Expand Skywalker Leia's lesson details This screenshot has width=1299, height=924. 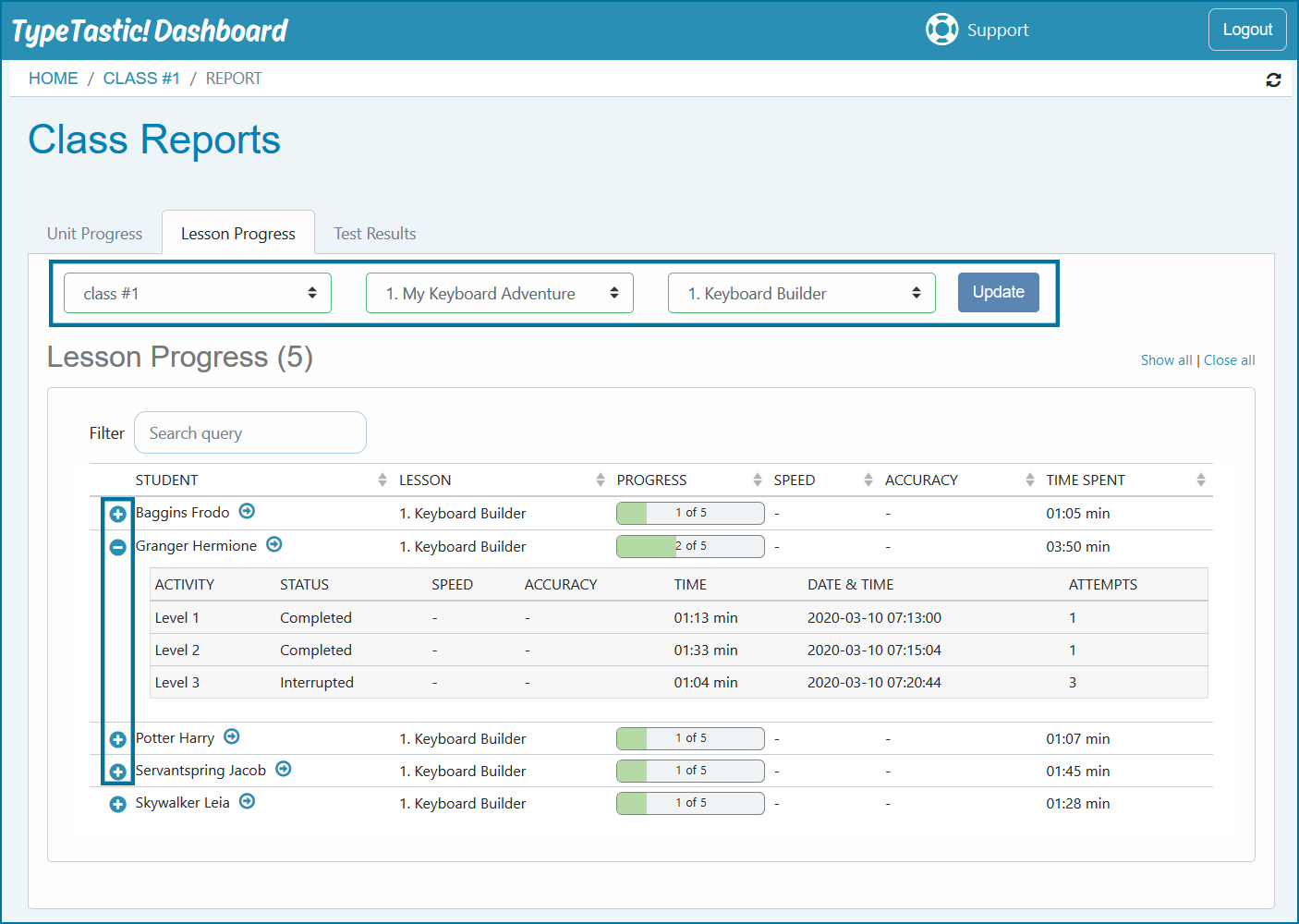click(x=118, y=804)
